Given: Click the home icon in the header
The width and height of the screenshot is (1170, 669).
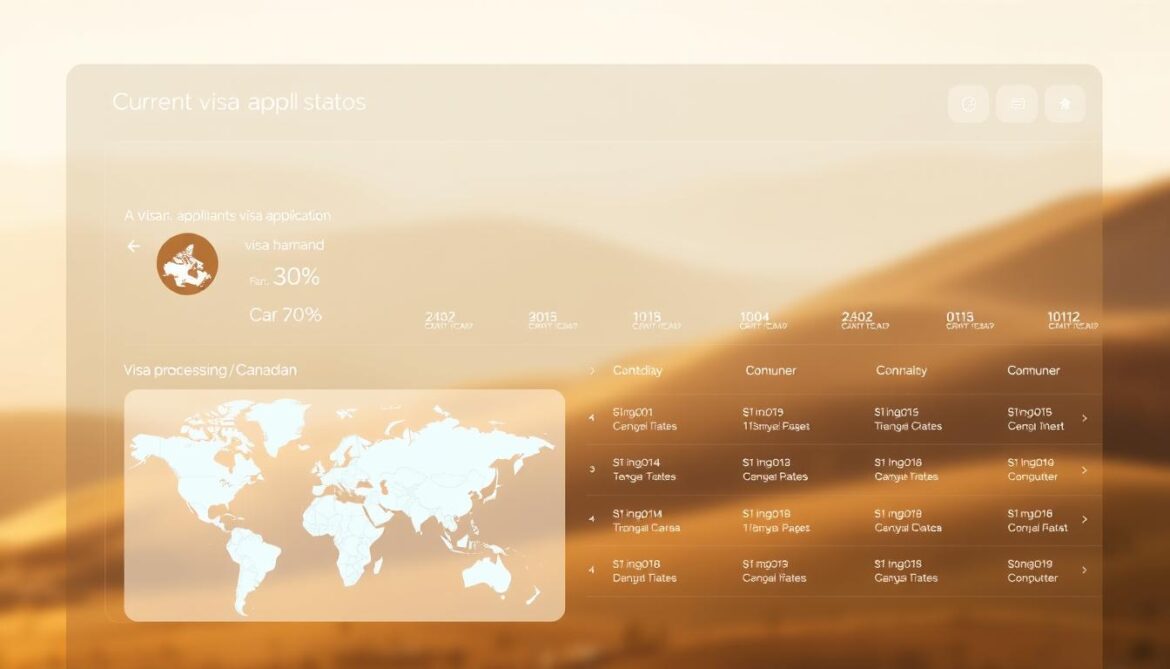Looking at the screenshot, I should pyautogui.click(x=1065, y=104).
